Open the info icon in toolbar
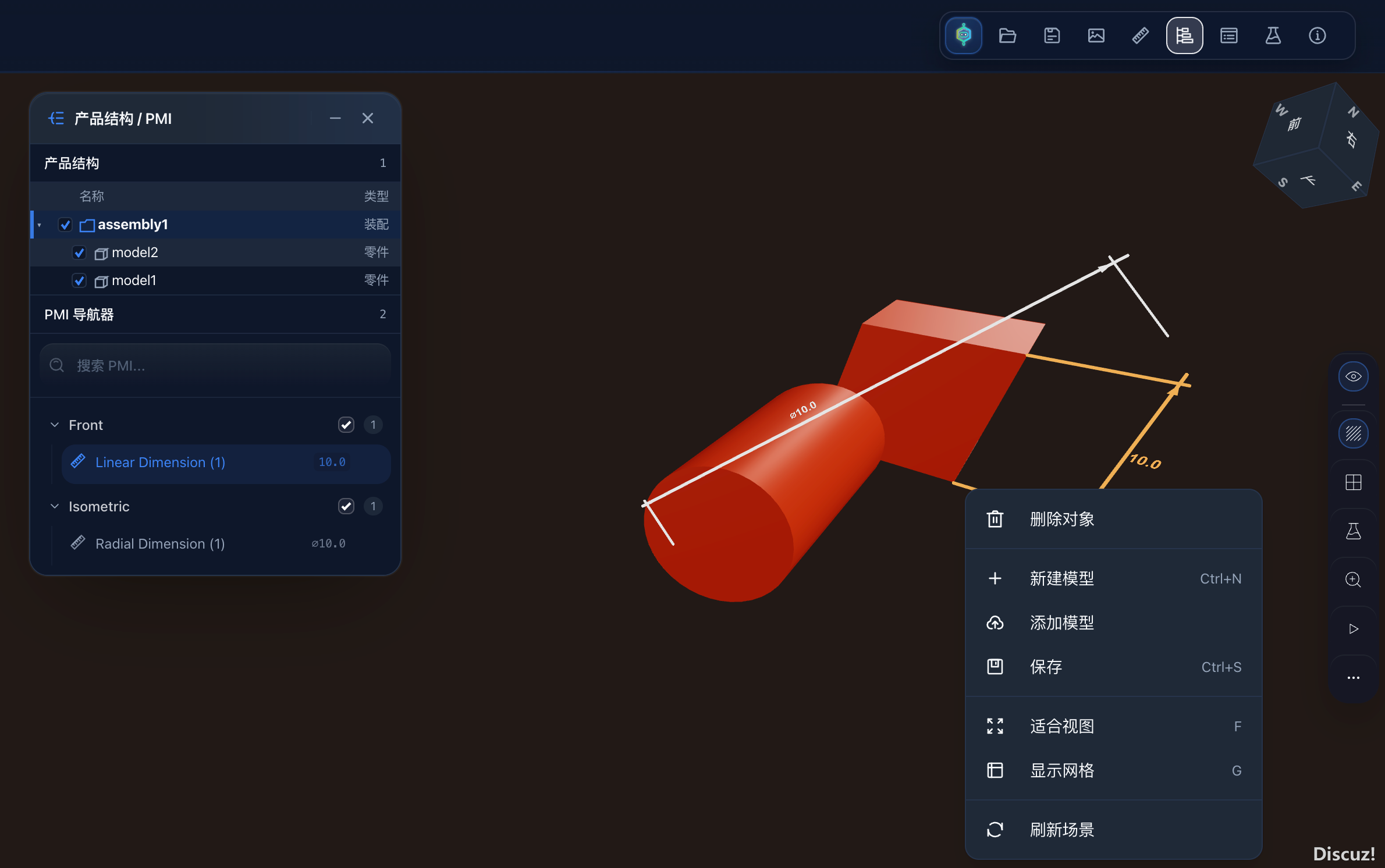 [x=1317, y=36]
